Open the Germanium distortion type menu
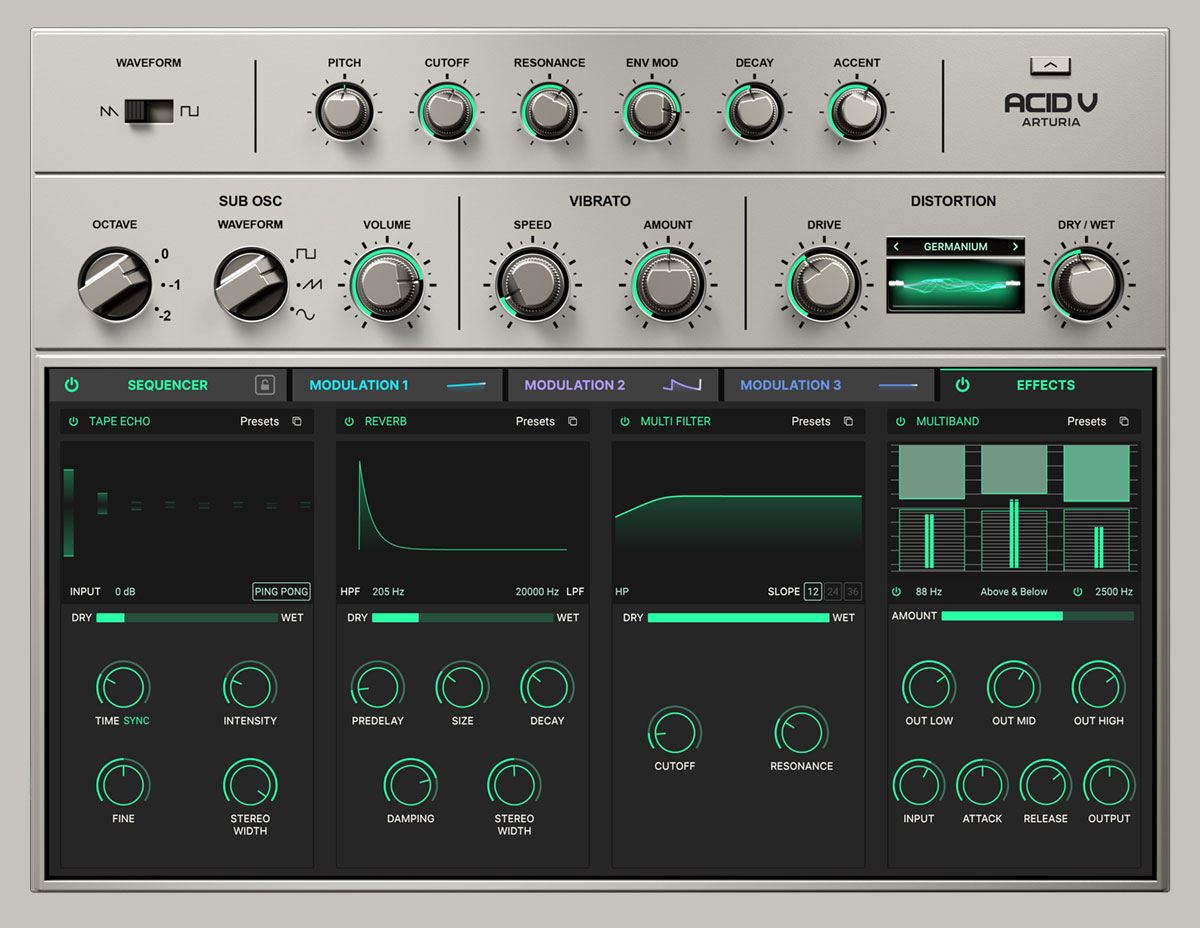1200x928 pixels. (x=955, y=247)
